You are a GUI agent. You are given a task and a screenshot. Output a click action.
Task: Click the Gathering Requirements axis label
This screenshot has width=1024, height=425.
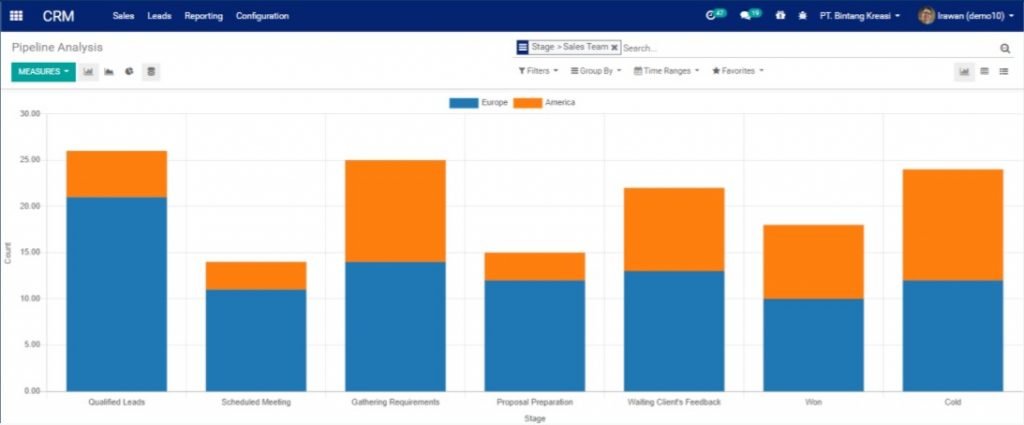coord(396,403)
